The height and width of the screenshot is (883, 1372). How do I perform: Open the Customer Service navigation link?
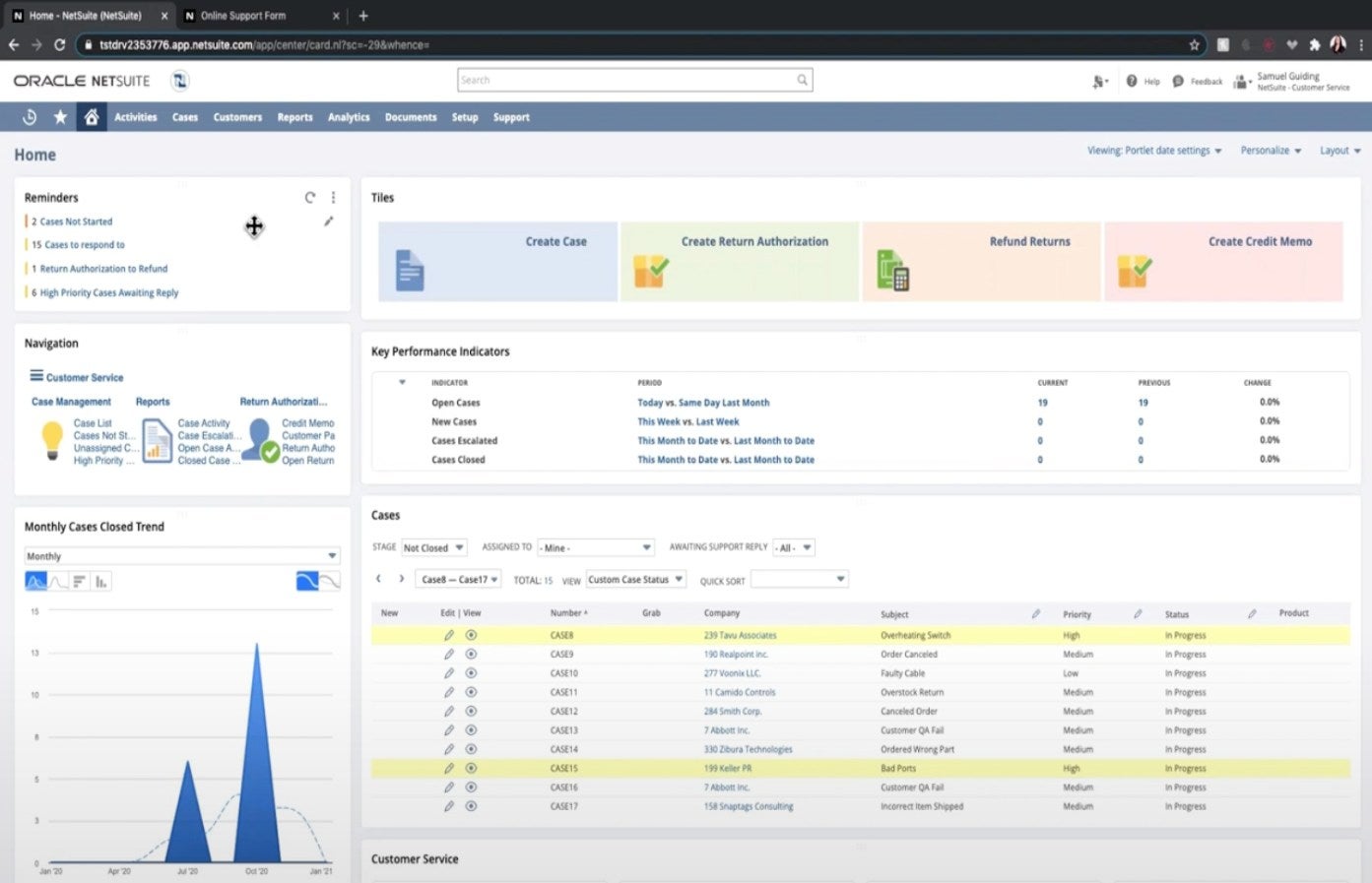point(85,378)
